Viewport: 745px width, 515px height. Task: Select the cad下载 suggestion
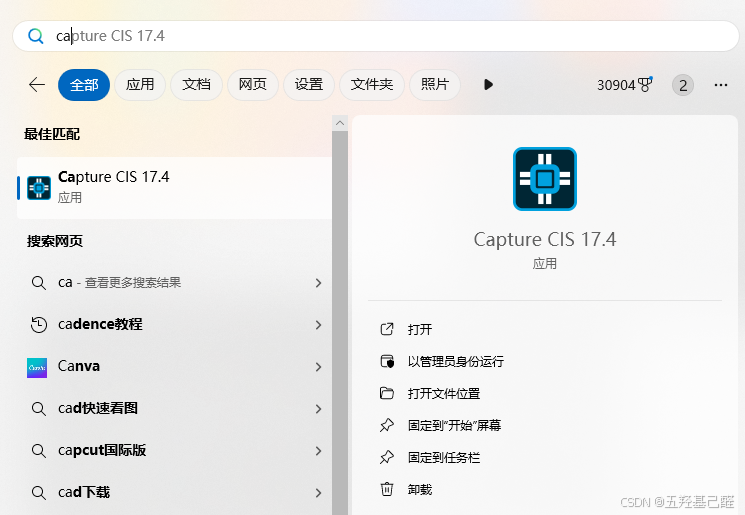click(174, 492)
